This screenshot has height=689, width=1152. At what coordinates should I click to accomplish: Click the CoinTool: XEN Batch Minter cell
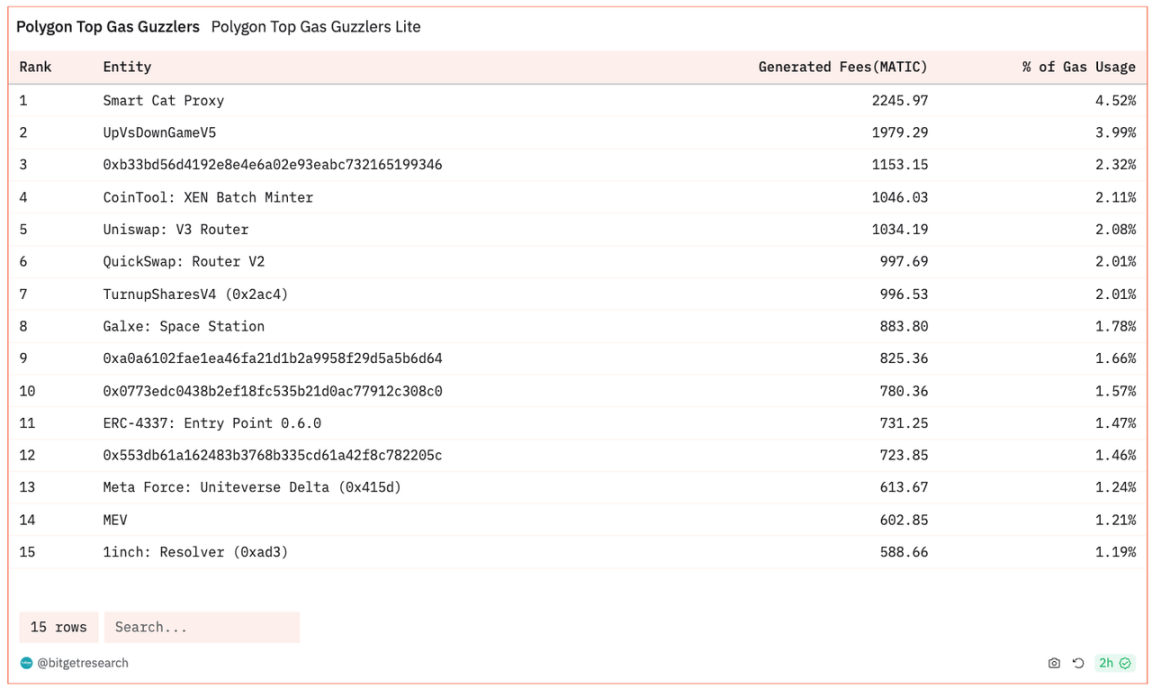[x=208, y=197]
